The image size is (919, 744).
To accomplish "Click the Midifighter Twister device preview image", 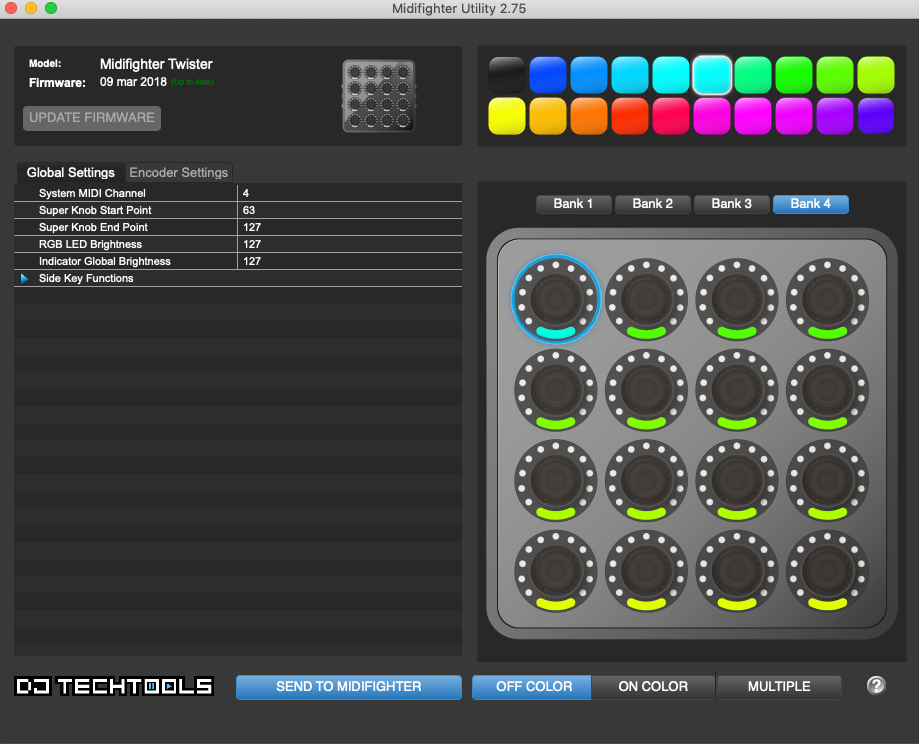I will point(377,95).
